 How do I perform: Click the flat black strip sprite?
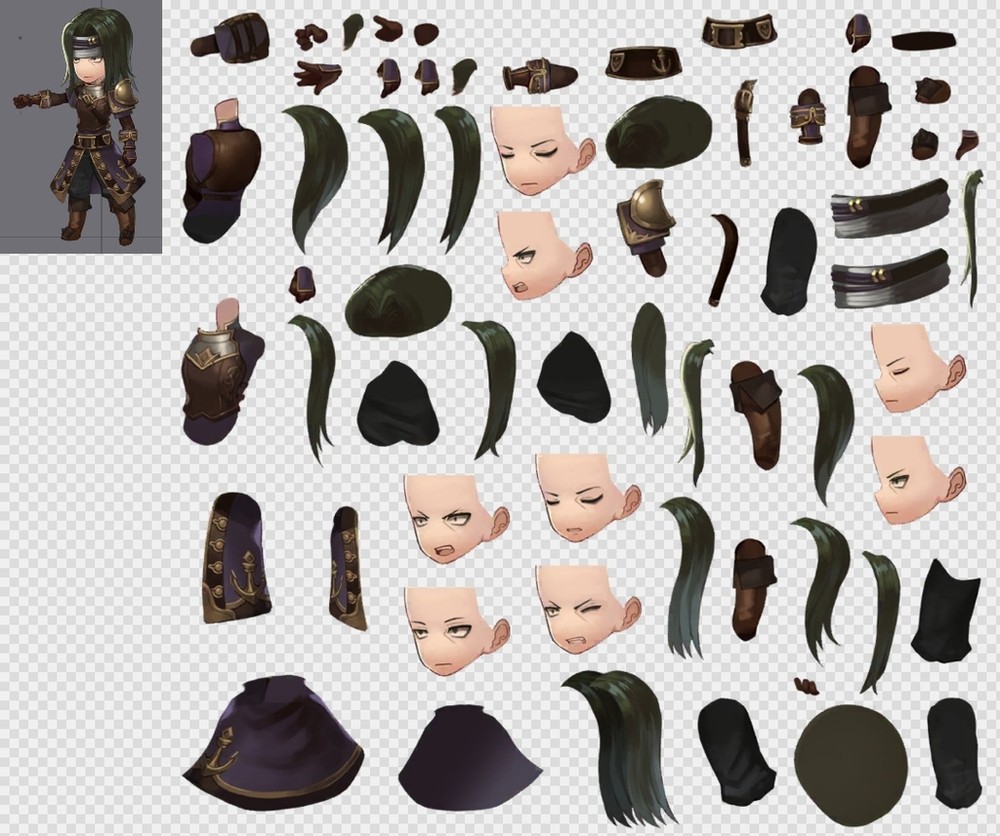coord(922,42)
